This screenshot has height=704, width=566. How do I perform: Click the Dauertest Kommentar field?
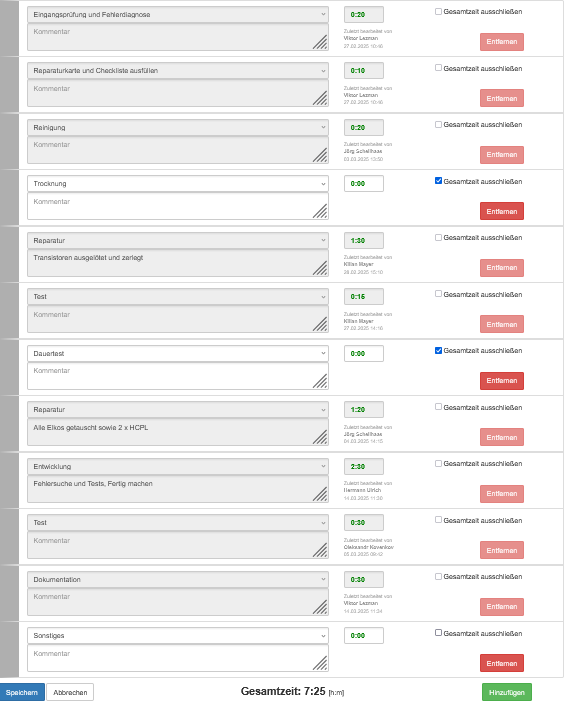[x=178, y=376]
